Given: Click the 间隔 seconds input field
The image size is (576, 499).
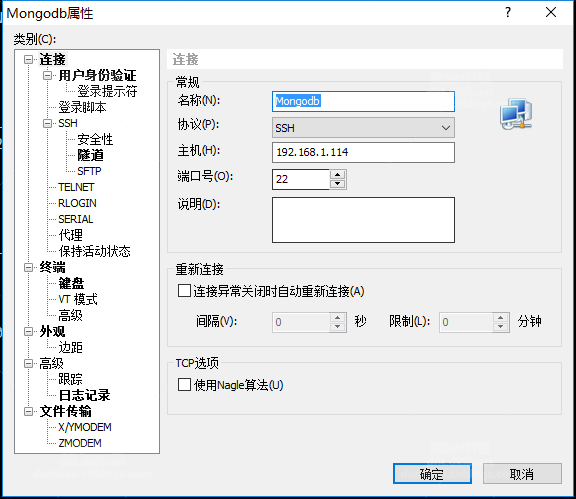Looking at the screenshot, I should [x=301, y=322].
